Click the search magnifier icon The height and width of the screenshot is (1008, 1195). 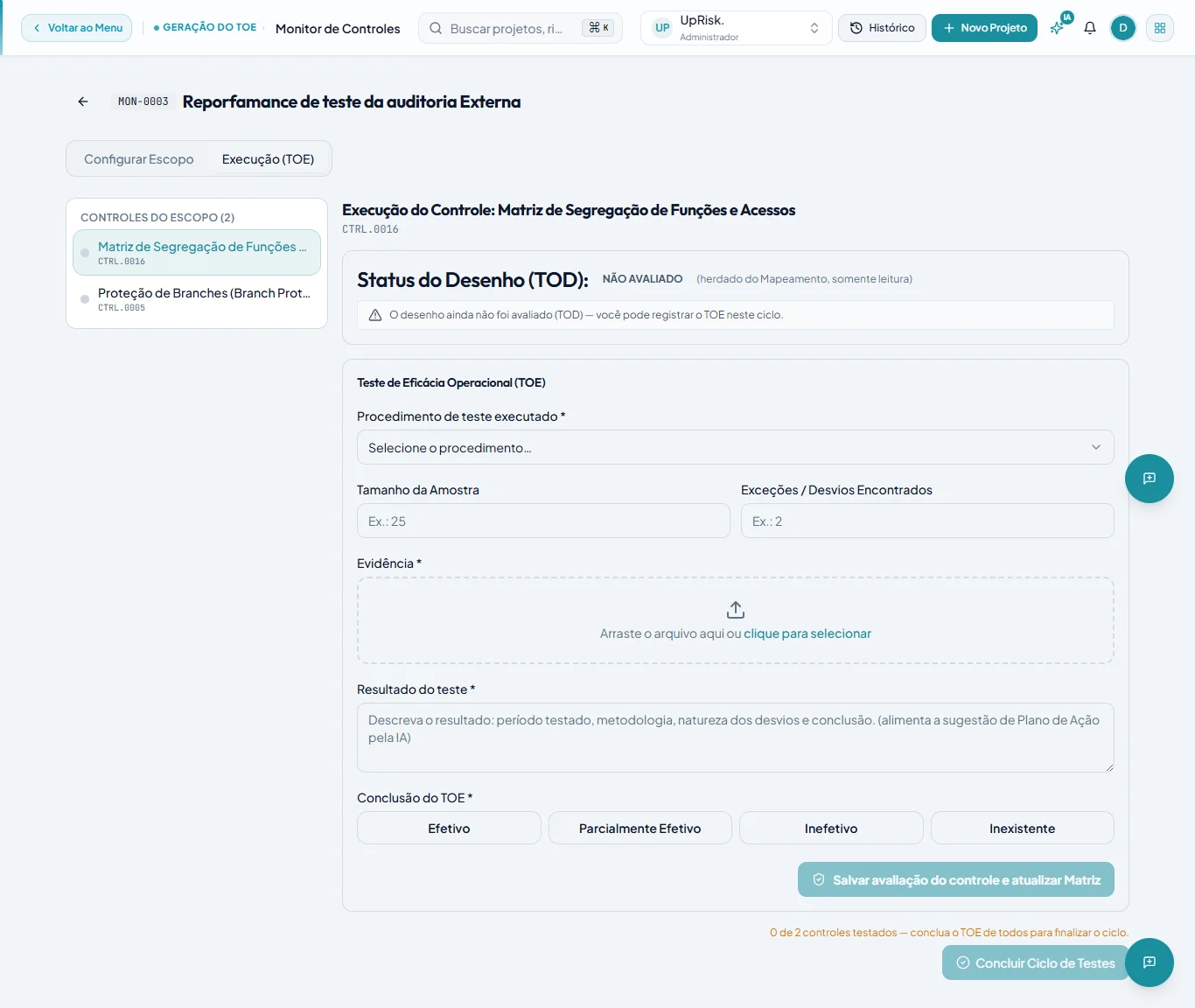pos(436,28)
